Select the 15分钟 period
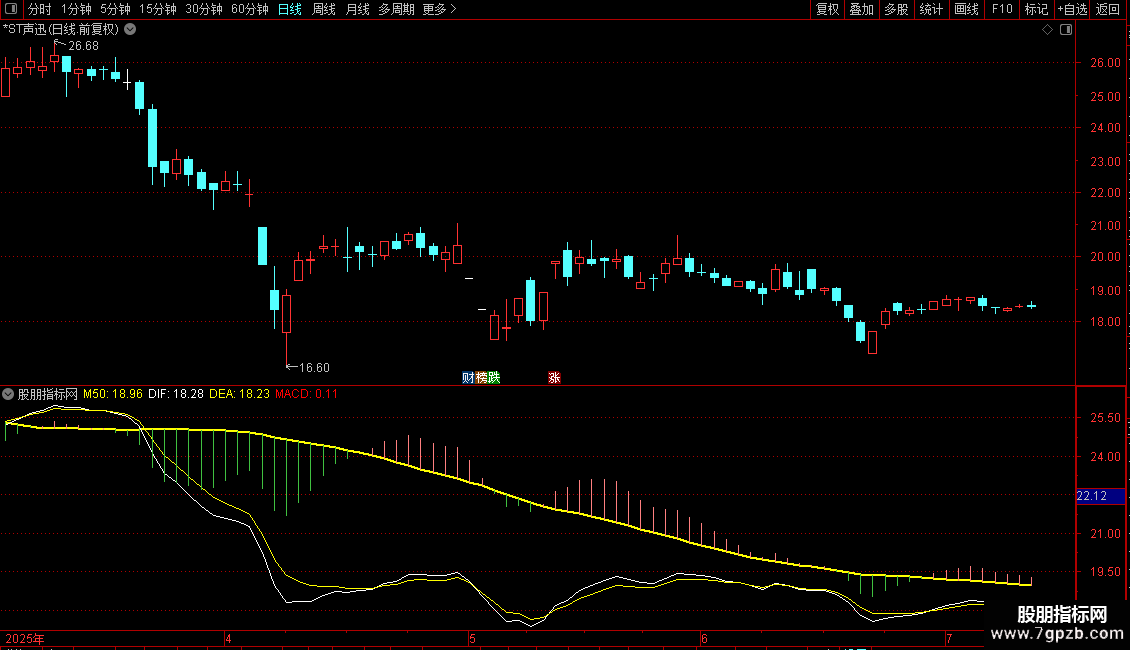Screen dimensions: 1130x650 pos(157,9)
